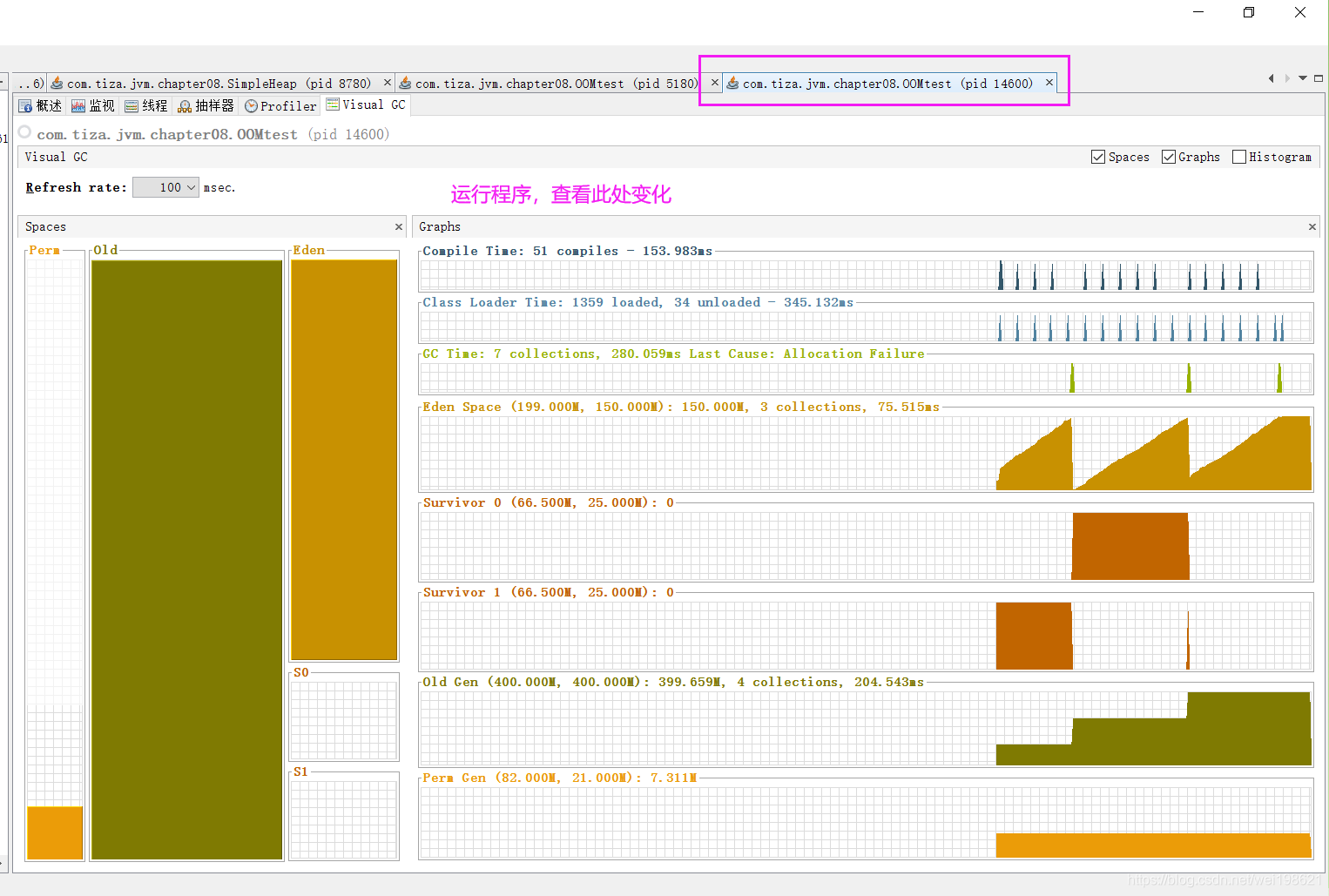
Task: Click the S1 survivor space grid
Action: point(344,820)
